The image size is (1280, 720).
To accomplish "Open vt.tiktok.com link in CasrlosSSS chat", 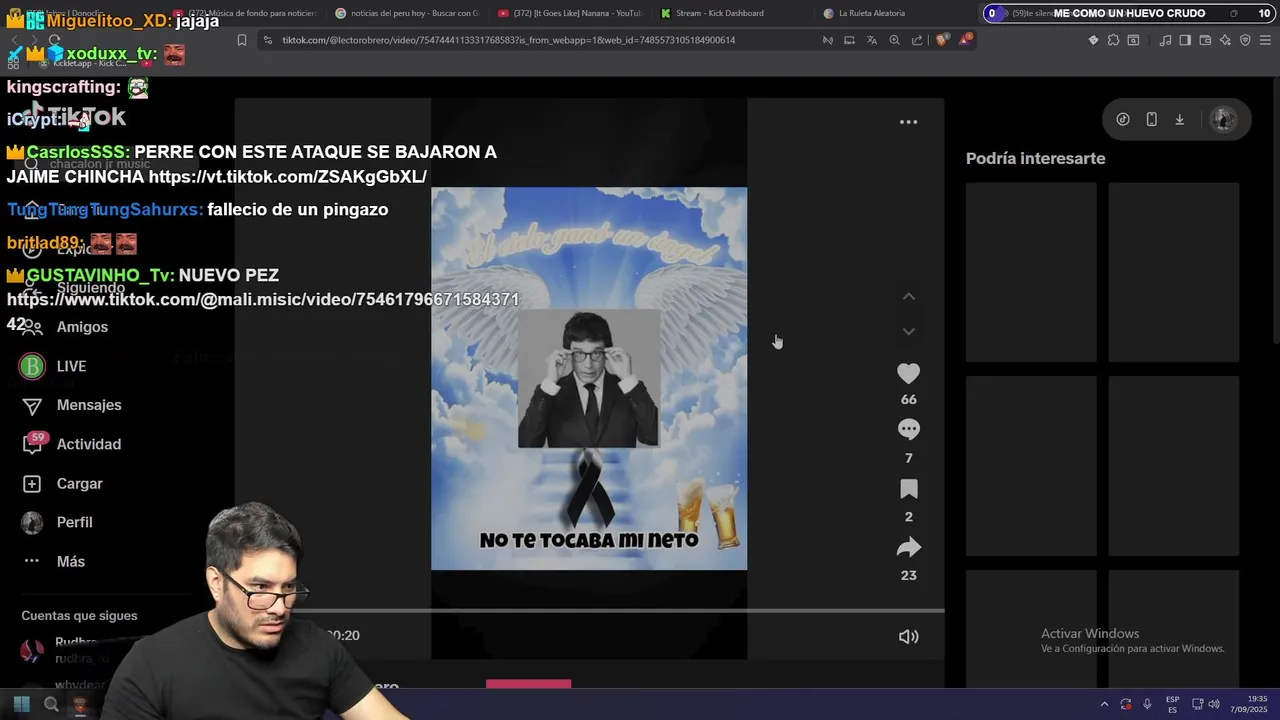I will 287,177.
